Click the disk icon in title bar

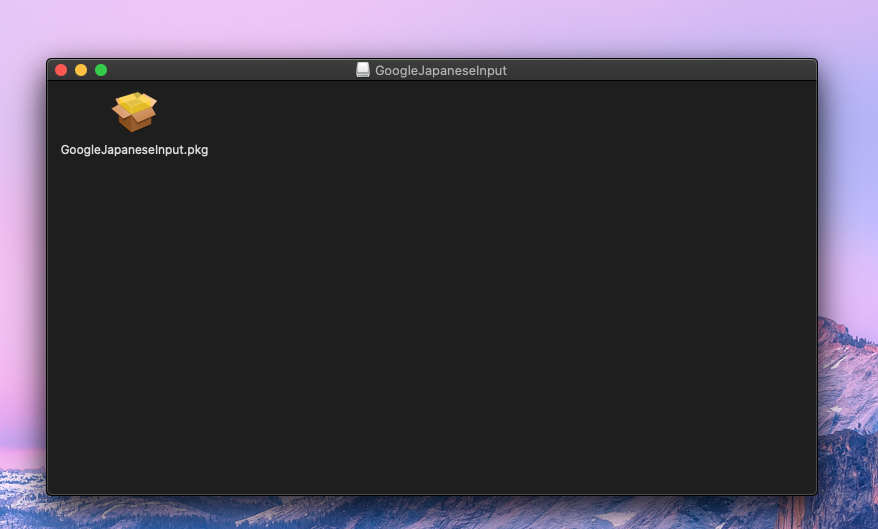pyautogui.click(x=363, y=70)
